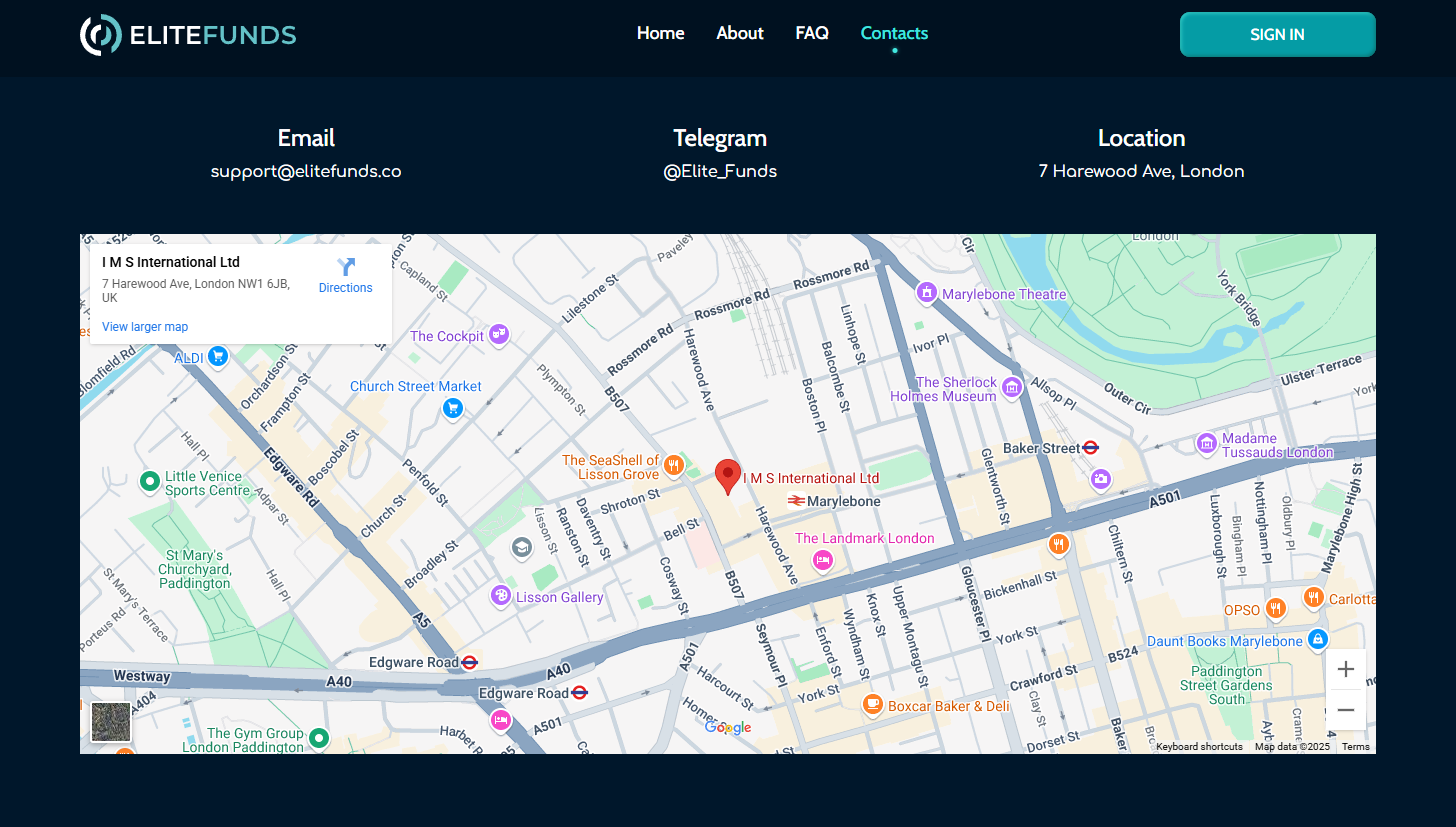Image resolution: width=1456 pixels, height=827 pixels.
Task: Click the restaurant marker on Gloucester Pl junction
Action: (x=1059, y=544)
